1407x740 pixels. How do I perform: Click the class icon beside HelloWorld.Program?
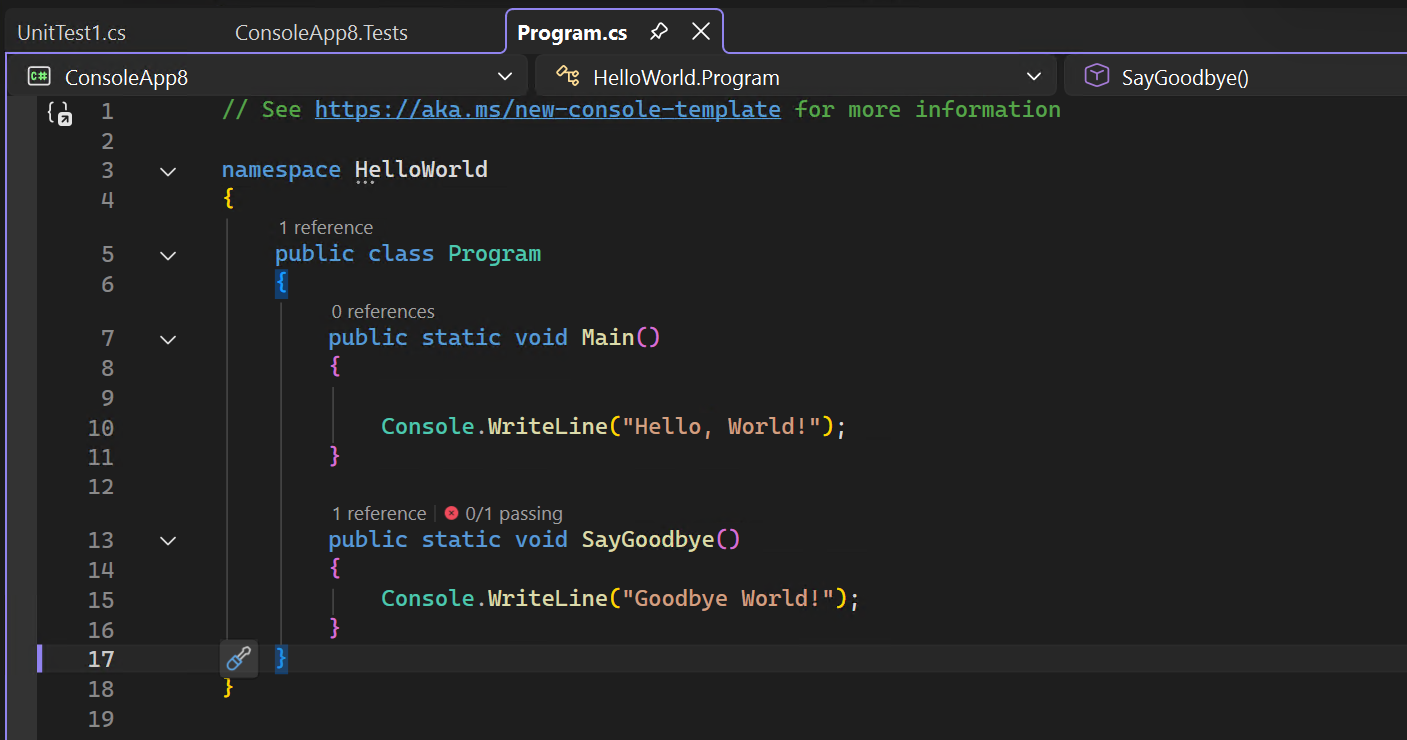click(568, 77)
